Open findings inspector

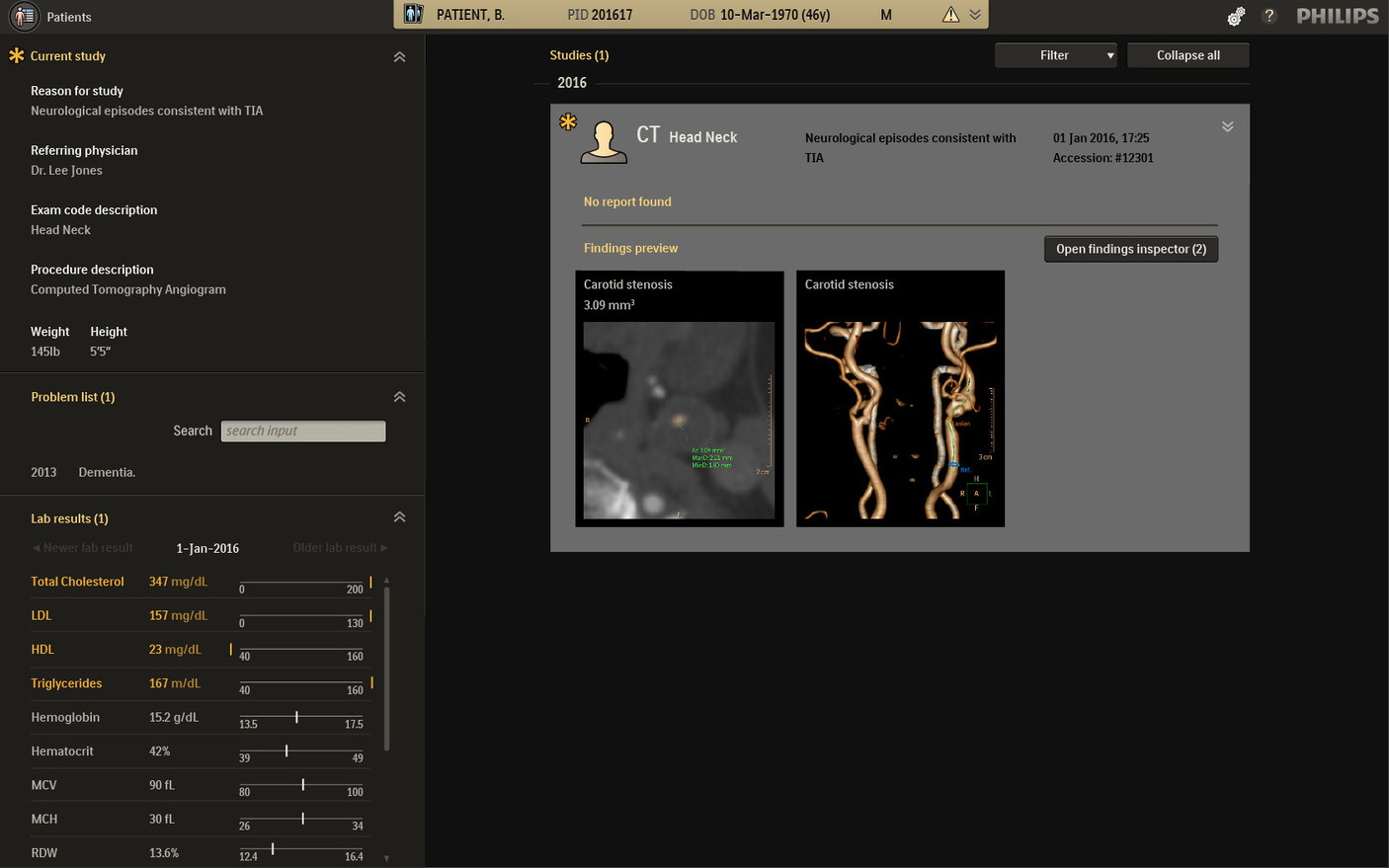click(1130, 248)
